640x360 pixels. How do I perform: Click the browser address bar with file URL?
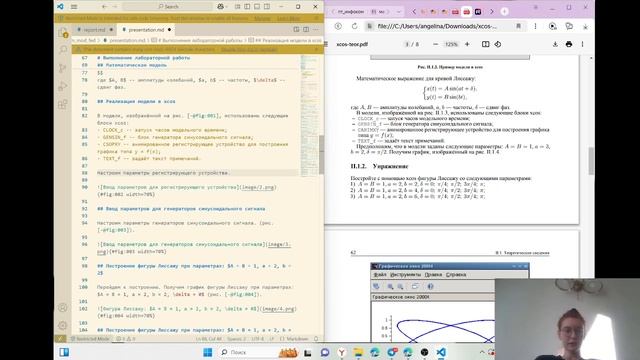click(x=438, y=26)
